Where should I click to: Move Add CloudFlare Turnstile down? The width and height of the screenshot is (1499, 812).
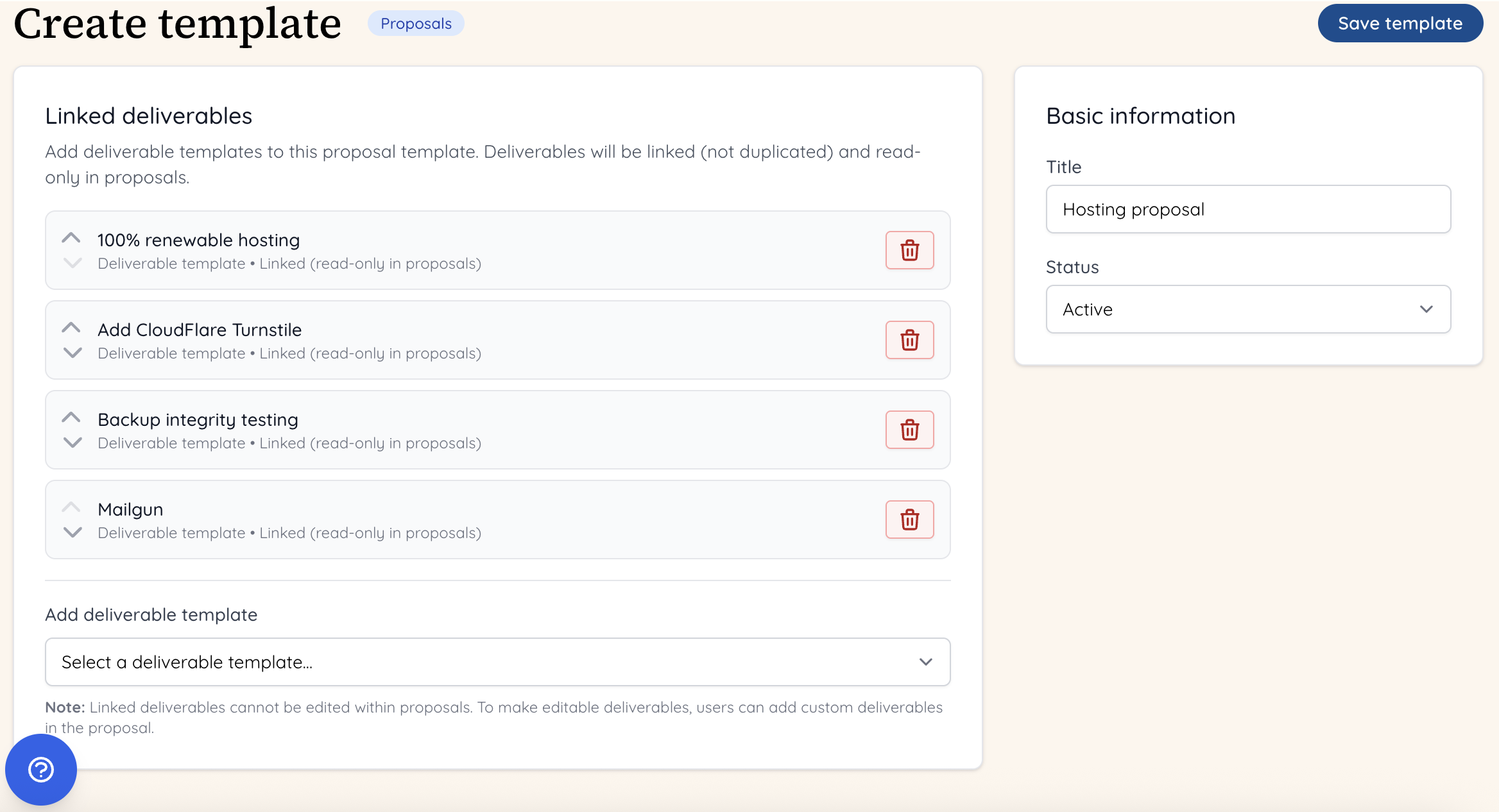(x=73, y=353)
